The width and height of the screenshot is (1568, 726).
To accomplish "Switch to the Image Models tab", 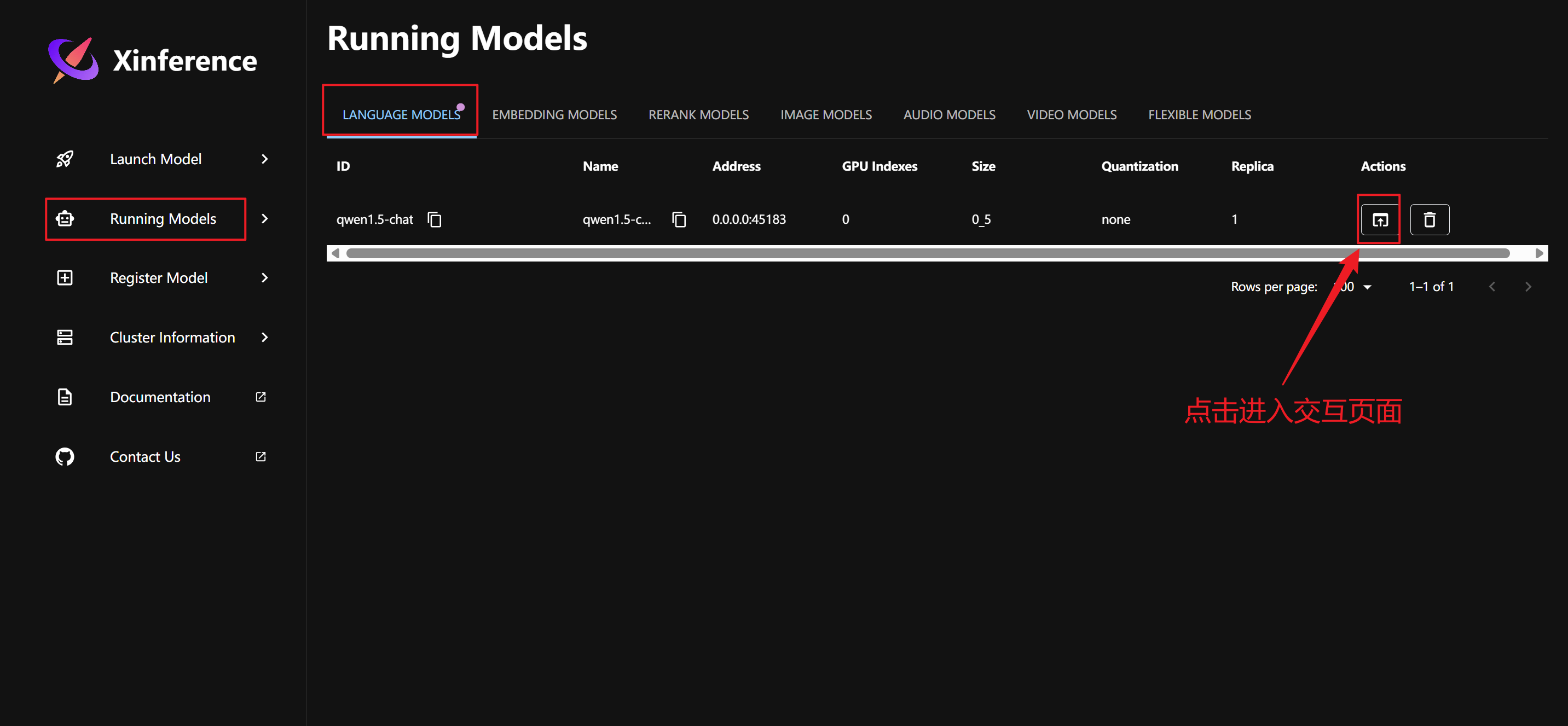I will coord(825,114).
